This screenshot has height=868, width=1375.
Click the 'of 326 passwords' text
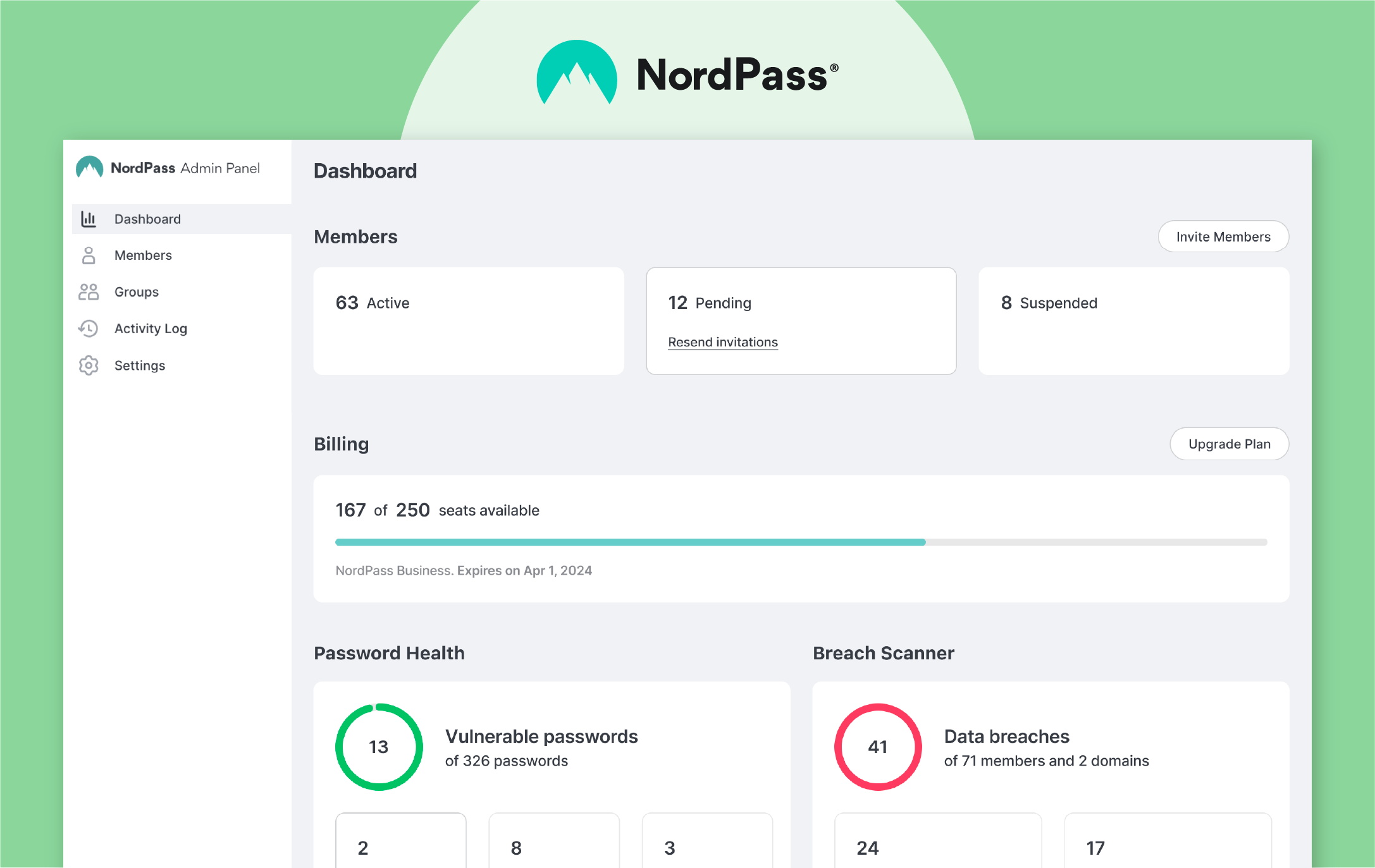(507, 761)
